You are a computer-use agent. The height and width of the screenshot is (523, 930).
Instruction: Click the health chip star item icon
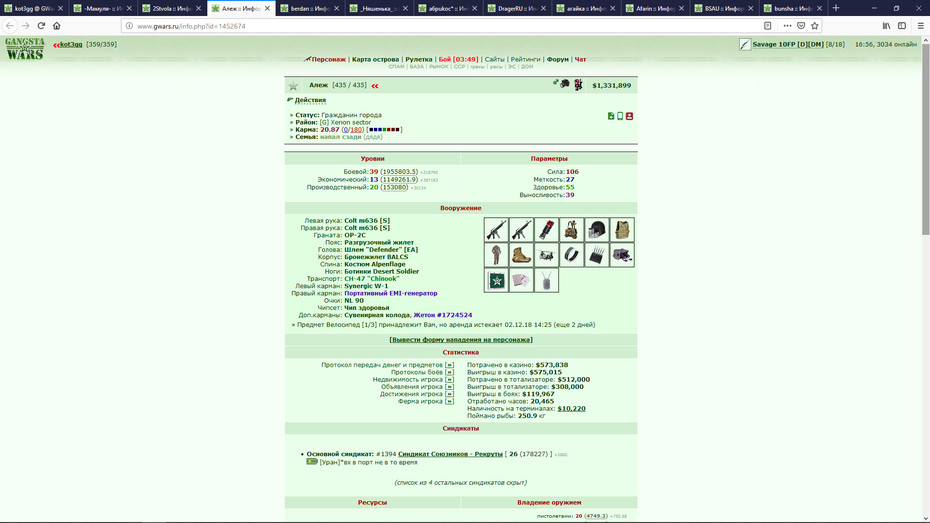[x=496, y=280]
